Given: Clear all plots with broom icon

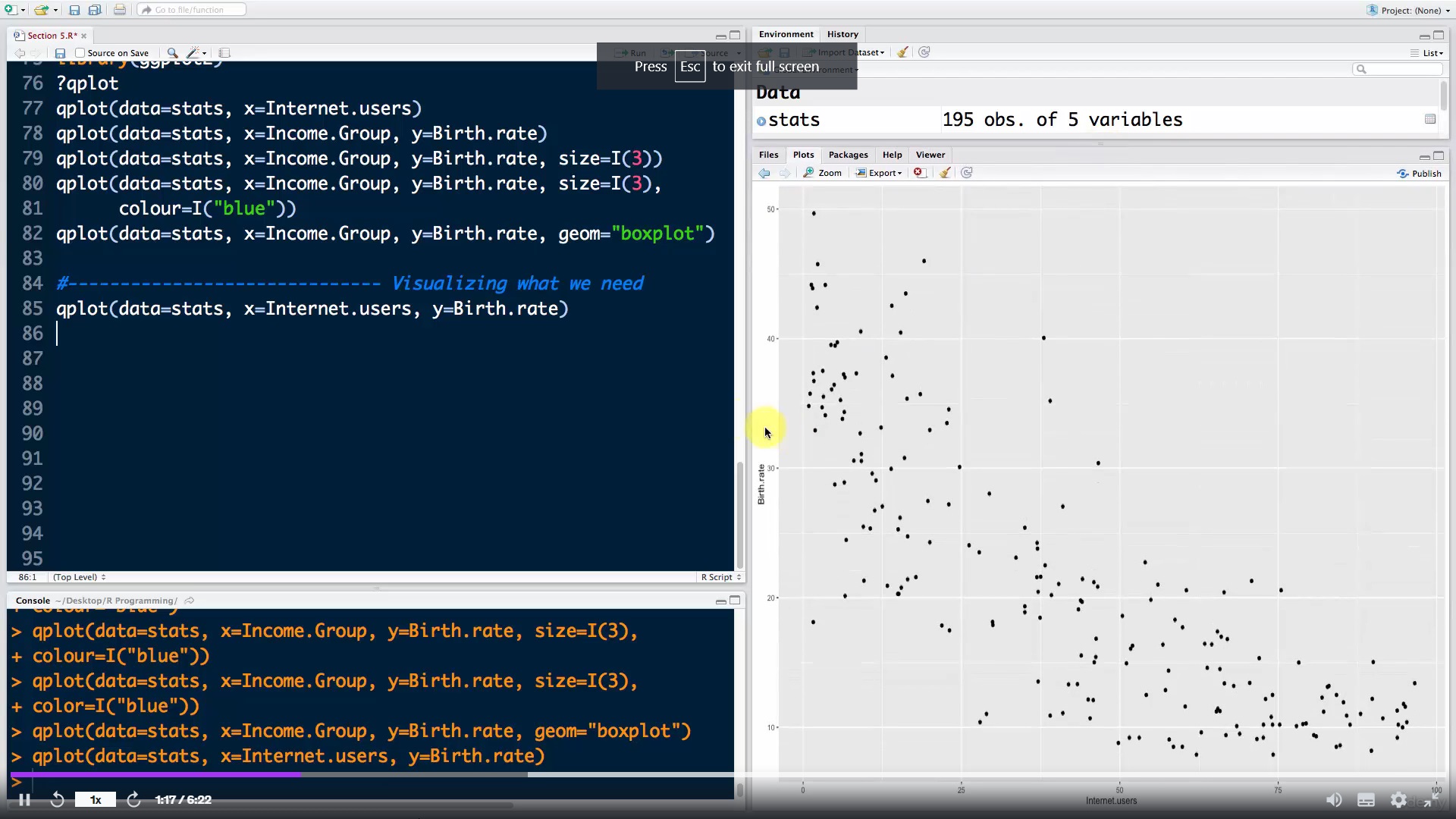Looking at the screenshot, I should 945,173.
